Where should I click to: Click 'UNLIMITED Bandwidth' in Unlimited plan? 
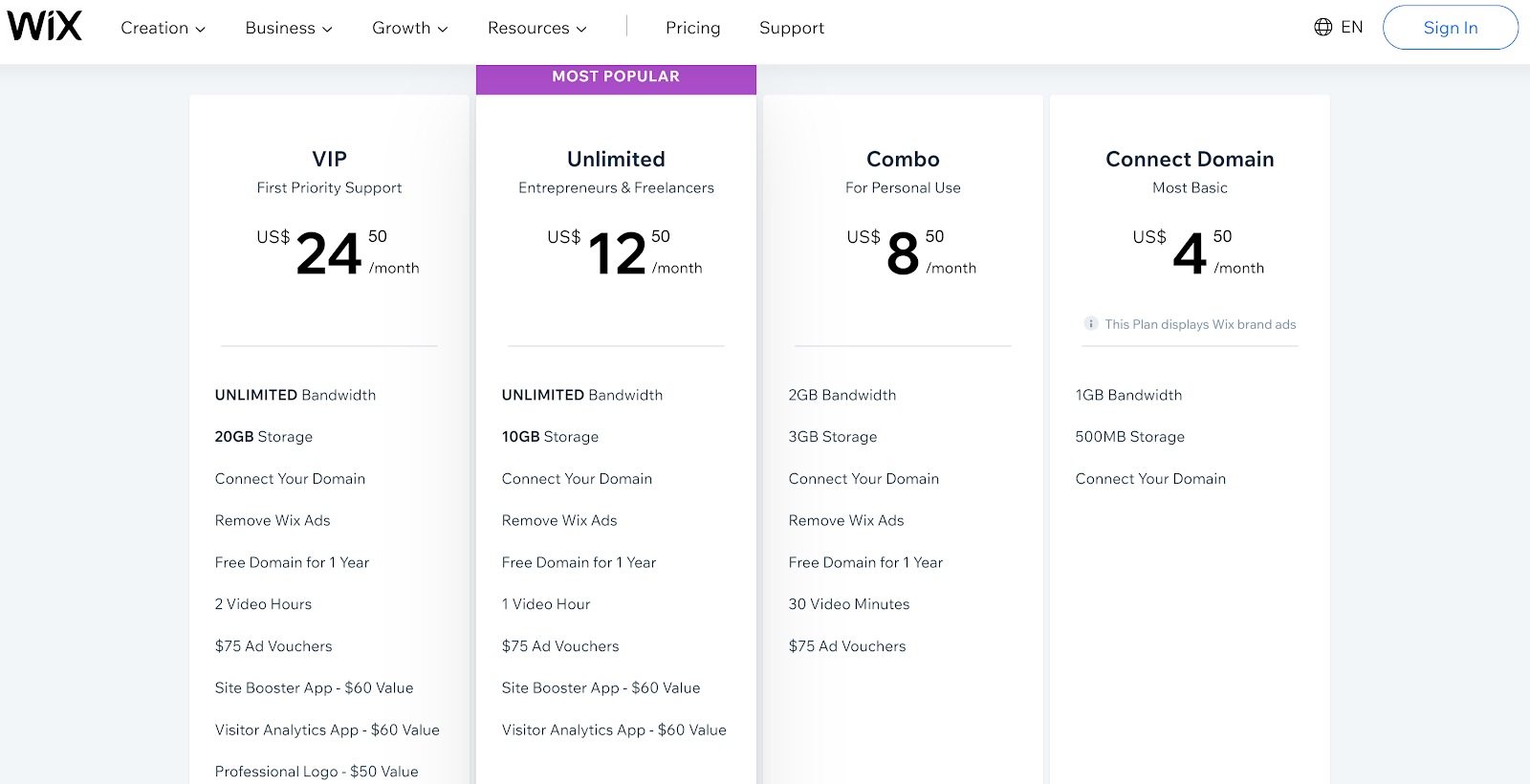582,395
